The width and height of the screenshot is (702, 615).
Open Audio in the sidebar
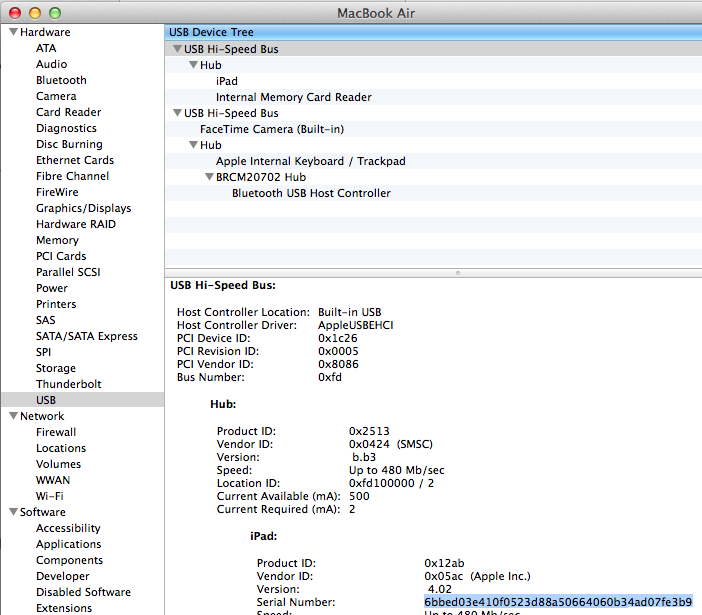[51, 64]
